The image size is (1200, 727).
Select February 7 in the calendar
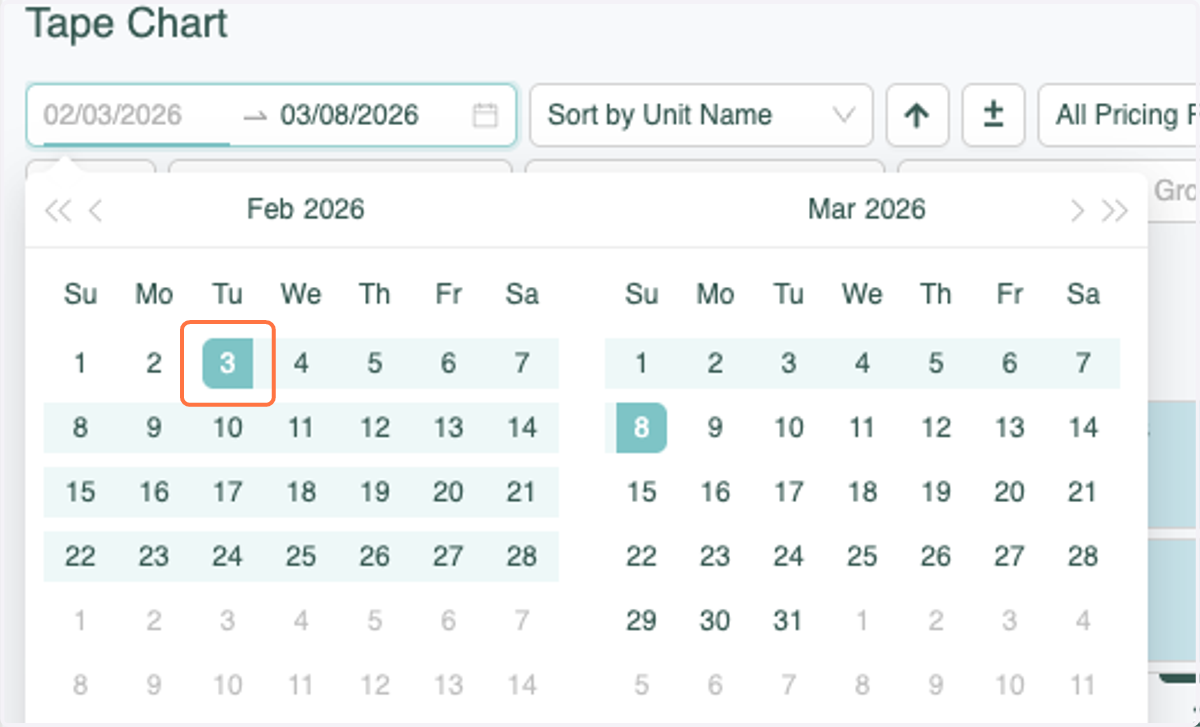pyautogui.click(x=522, y=363)
